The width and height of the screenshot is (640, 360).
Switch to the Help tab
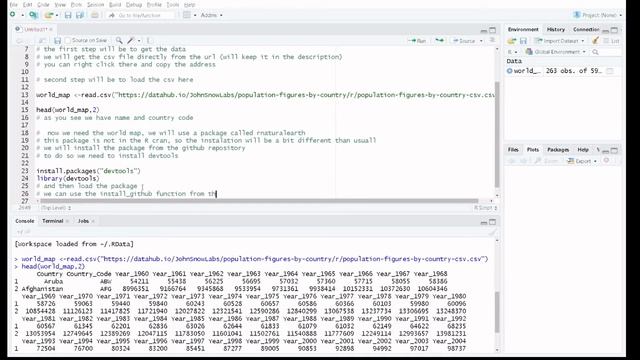(x=583, y=150)
